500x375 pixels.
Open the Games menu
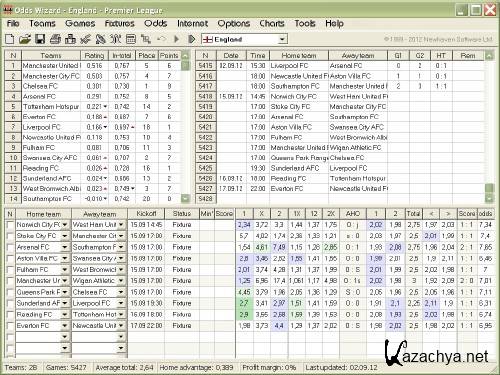[x=80, y=24]
